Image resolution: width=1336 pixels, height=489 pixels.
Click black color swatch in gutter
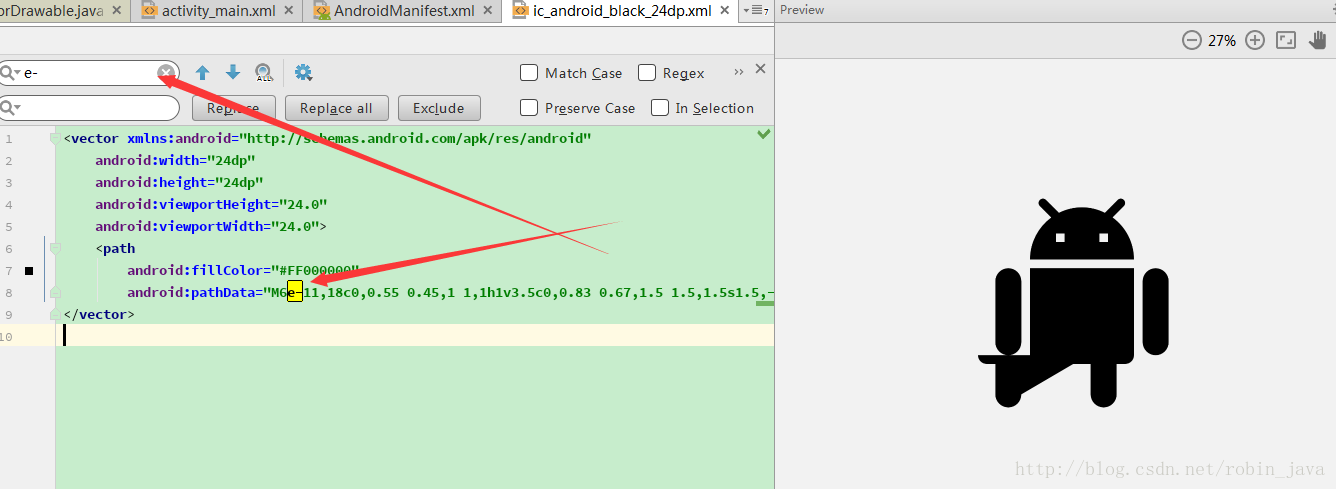(x=29, y=271)
